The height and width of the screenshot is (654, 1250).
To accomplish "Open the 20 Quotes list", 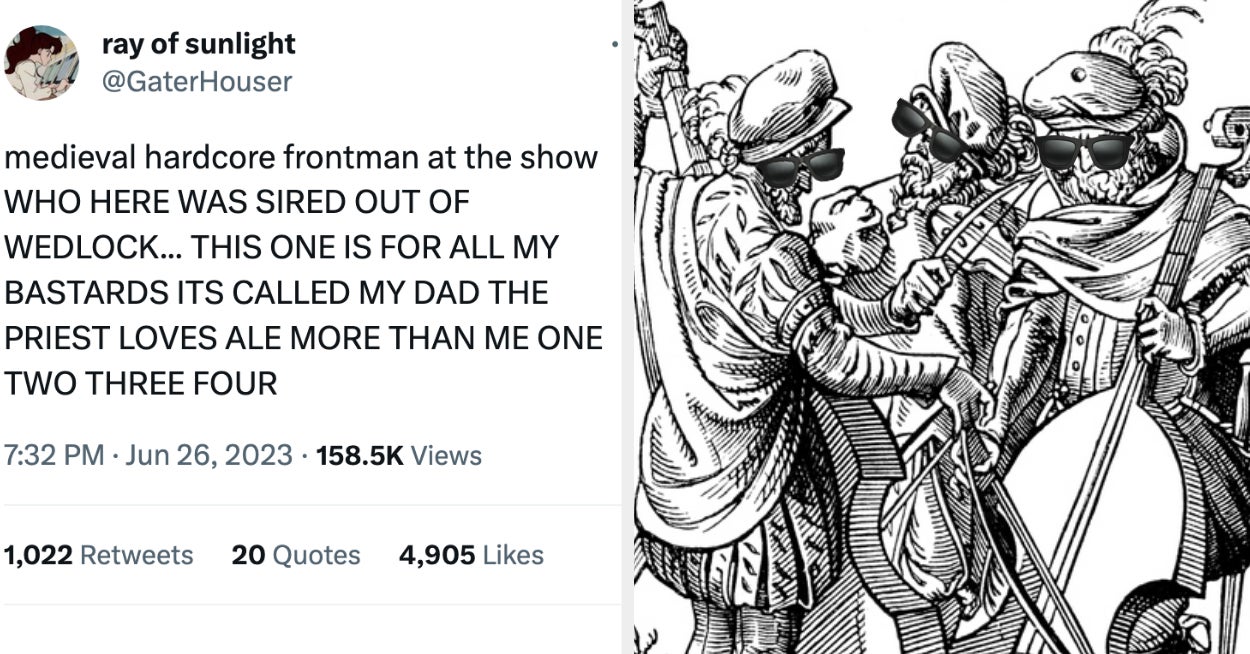I will tap(296, 555).
